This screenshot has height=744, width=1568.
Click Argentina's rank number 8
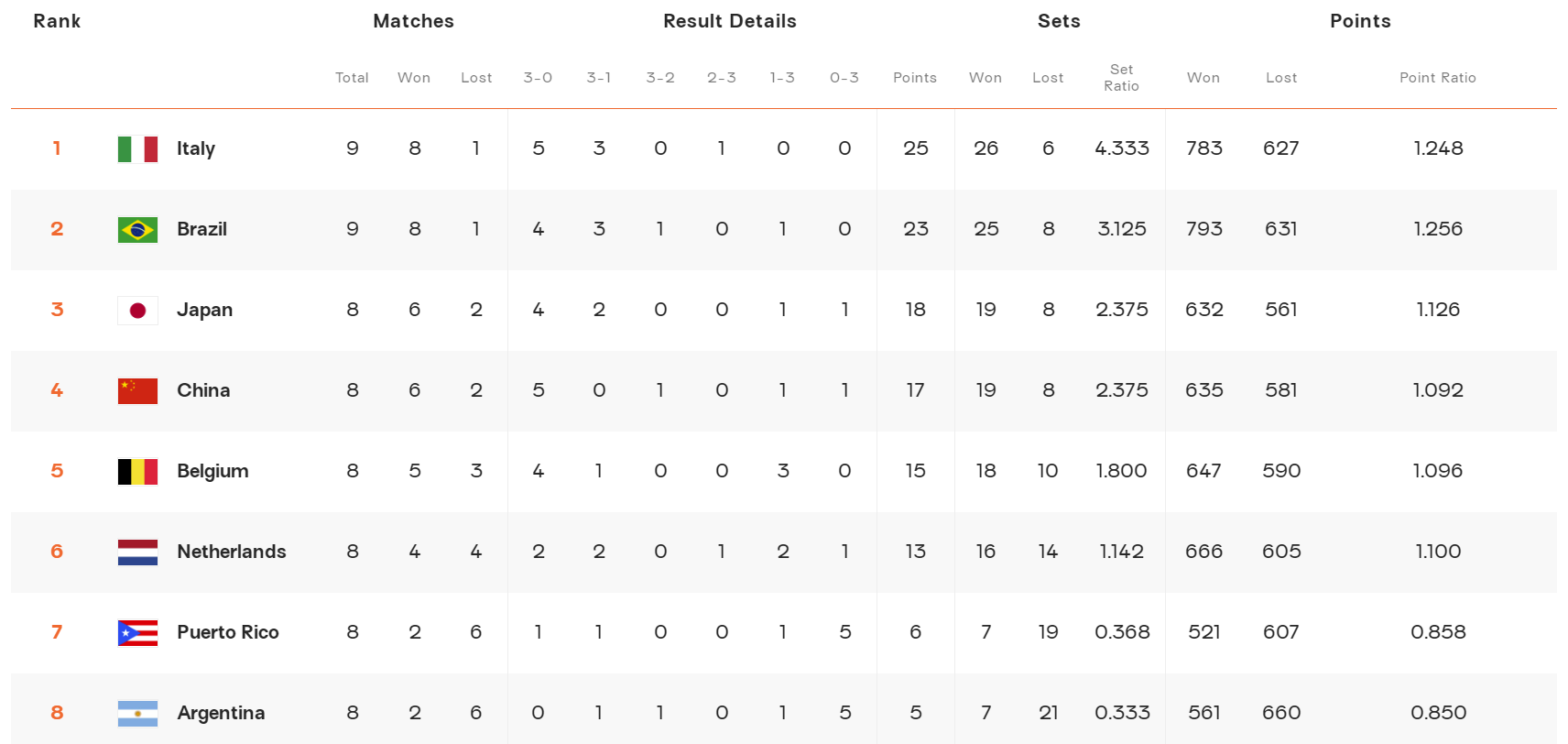click(x=57, y=713)
